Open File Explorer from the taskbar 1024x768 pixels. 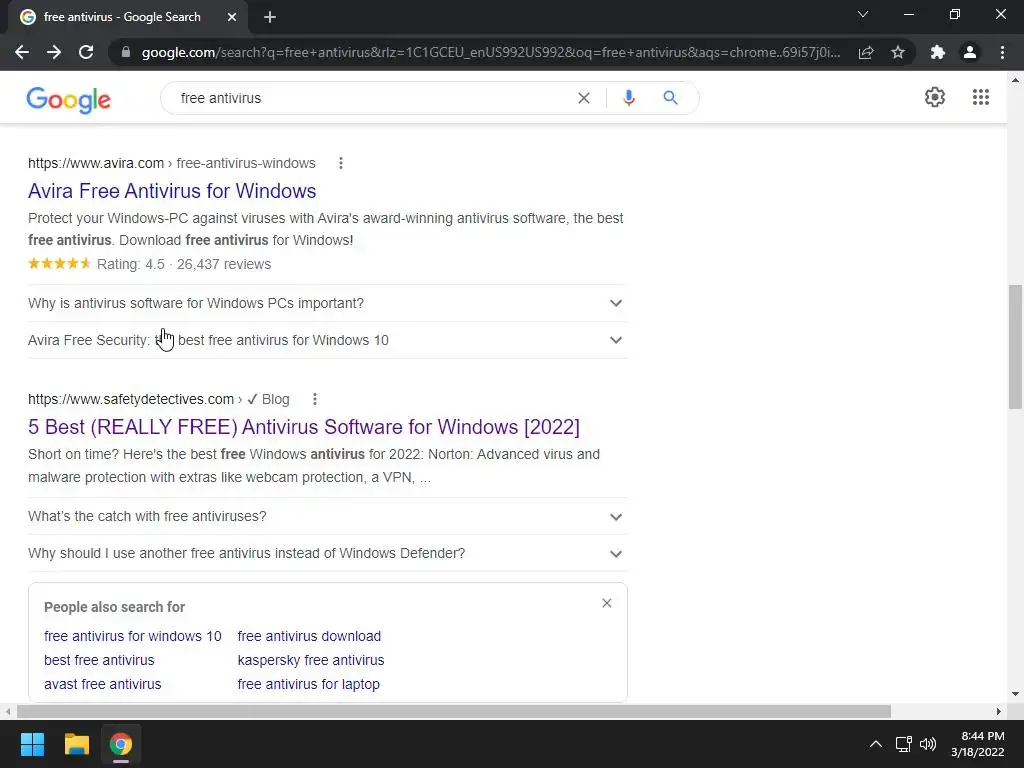pyautogui.click(x=76, y=744)
